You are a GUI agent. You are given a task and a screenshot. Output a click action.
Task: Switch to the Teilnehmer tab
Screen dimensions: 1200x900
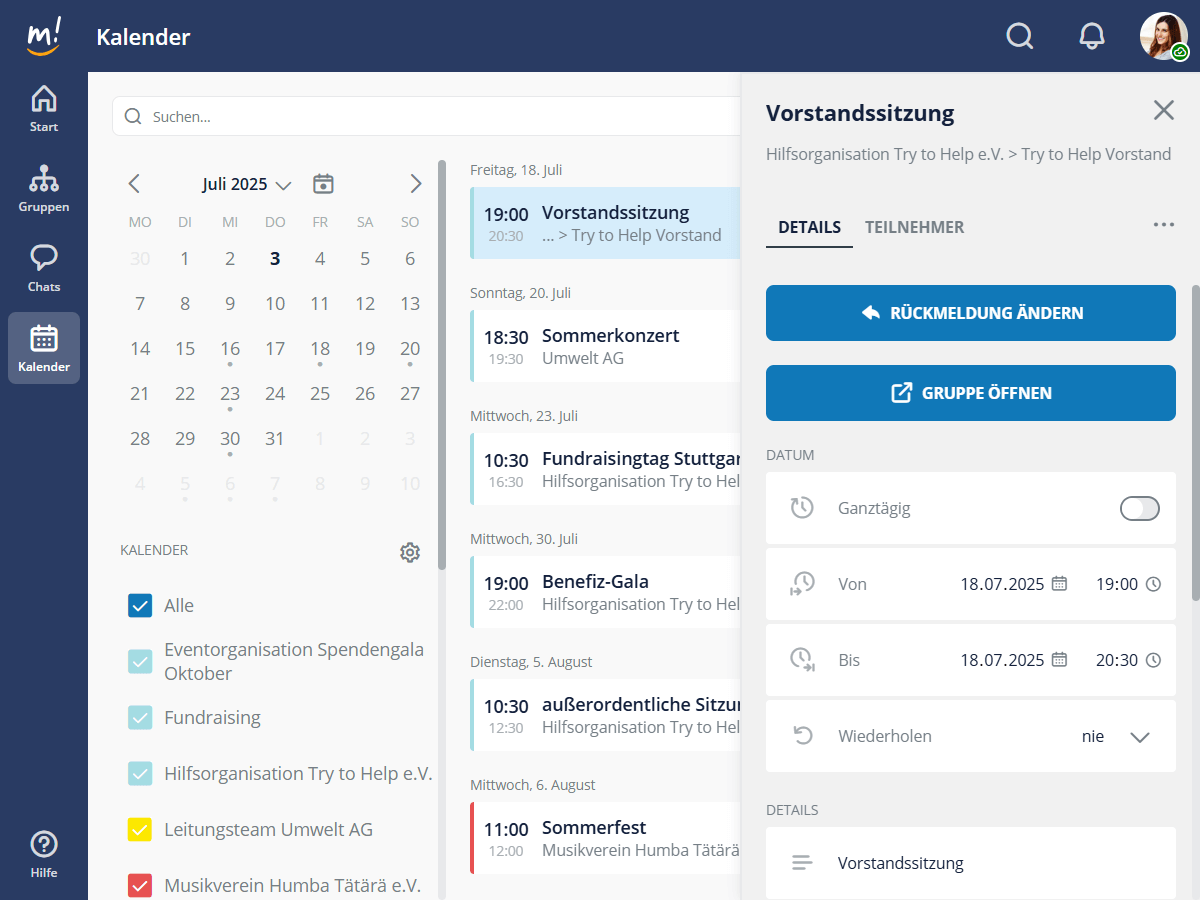click(x=914, y=227)
